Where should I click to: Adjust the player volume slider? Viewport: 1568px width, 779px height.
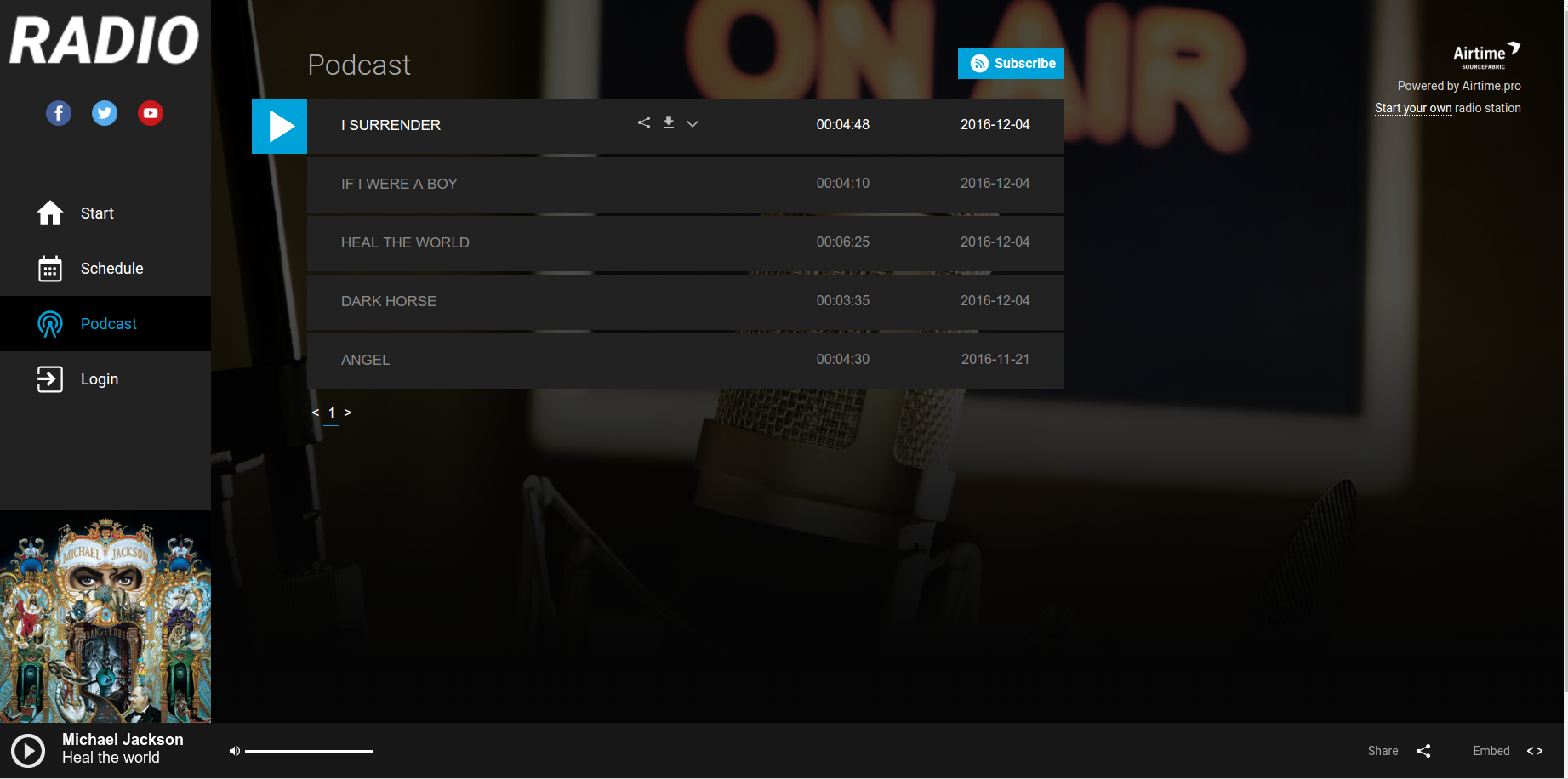coord(309,751)
